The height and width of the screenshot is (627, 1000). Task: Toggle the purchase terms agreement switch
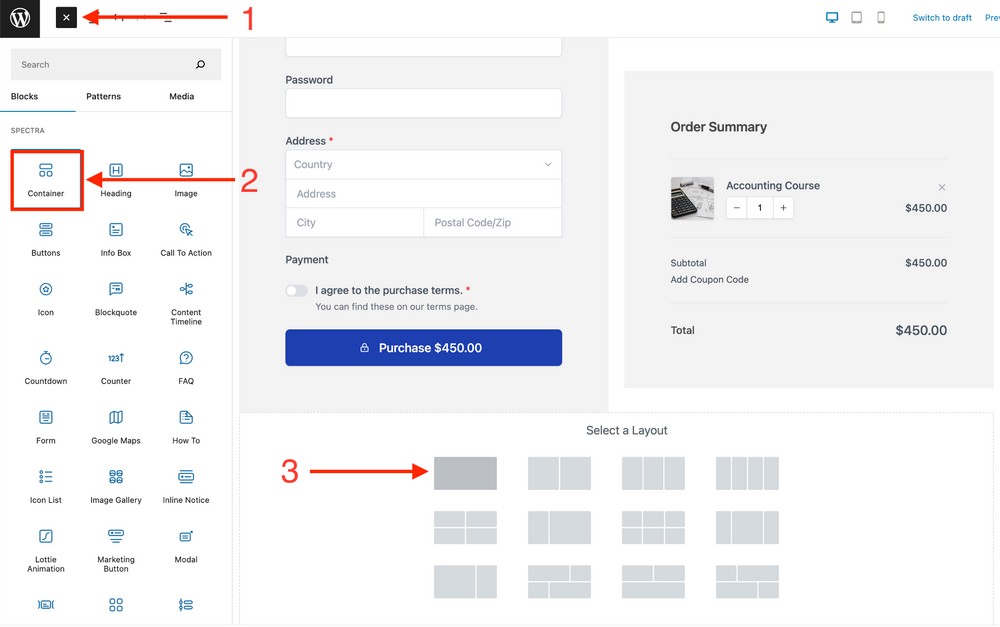(x=296, y=291)
